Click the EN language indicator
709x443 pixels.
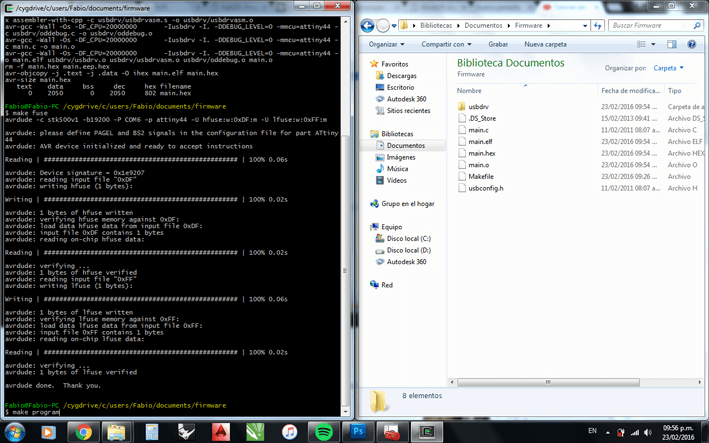coord(592,431)
